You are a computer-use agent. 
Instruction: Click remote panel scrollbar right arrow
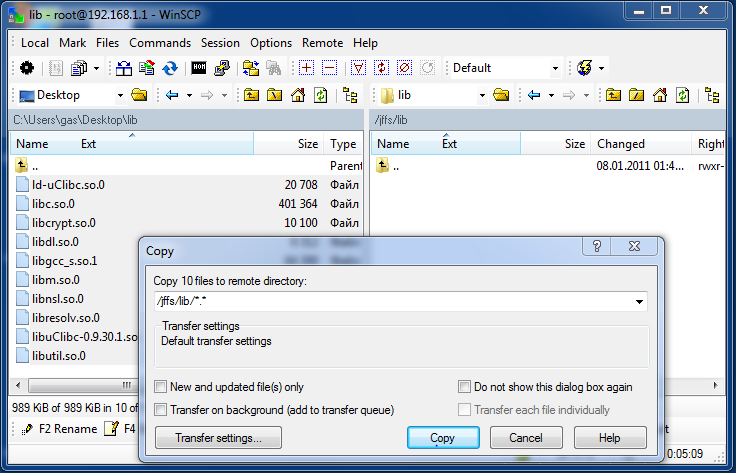click(x=716, y=386)
